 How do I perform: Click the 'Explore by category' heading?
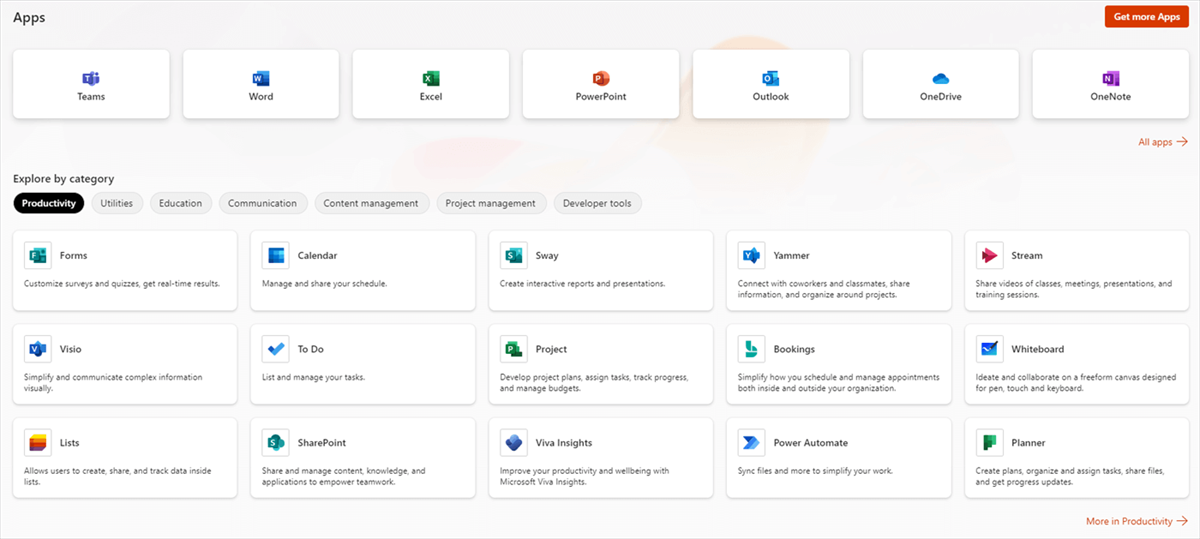pyautogui.click(x=63, y=179)
